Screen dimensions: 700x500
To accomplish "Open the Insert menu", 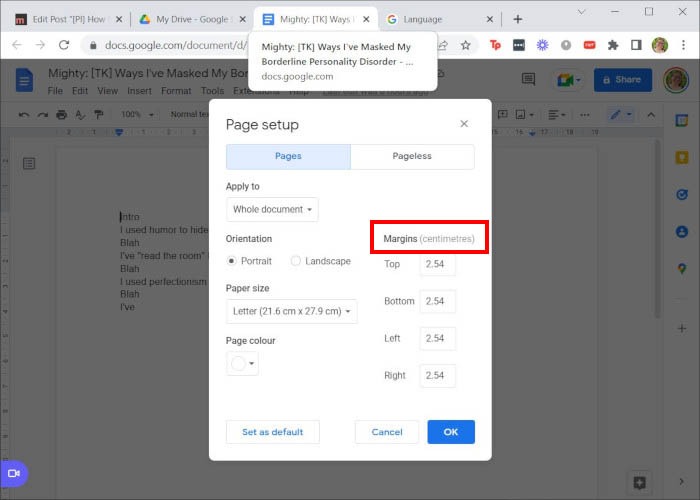I will coord(139,91).
